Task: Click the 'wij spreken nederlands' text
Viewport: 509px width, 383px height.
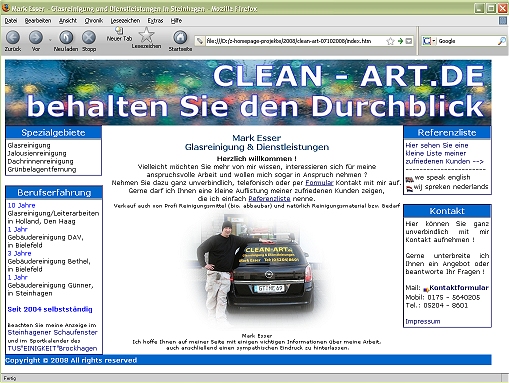Action: [x=451, y=187]
